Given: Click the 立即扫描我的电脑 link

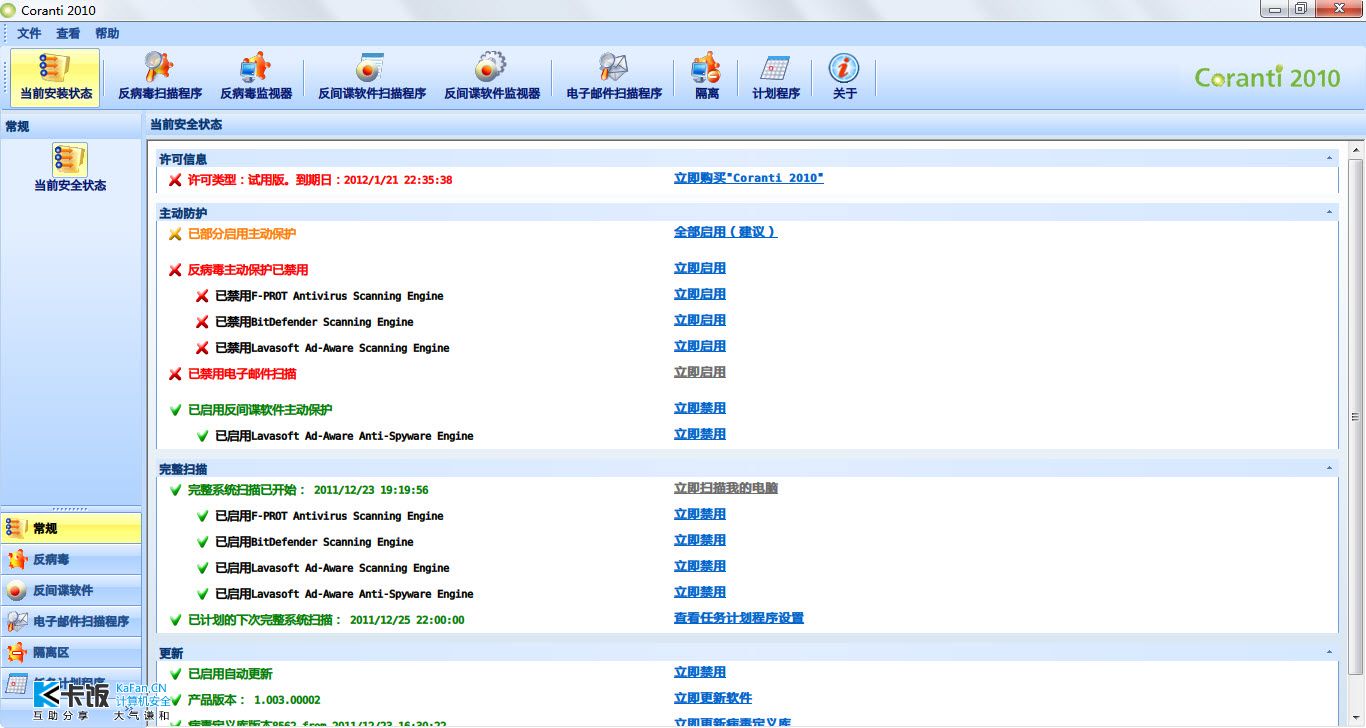Looking at the screenshot, I should 726,488.
